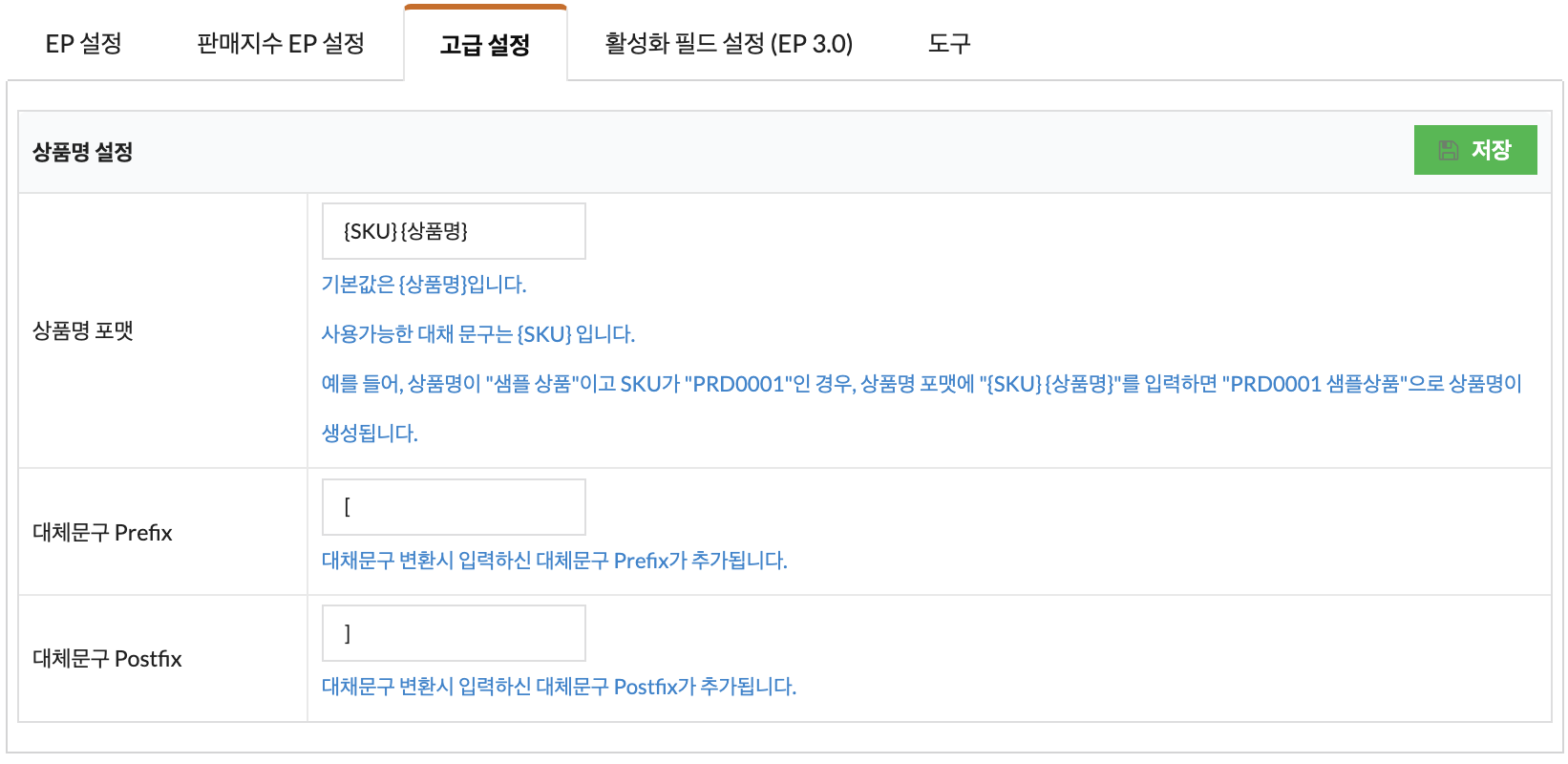This screenshot has height=764, width=1568.
Task: Click the 대체문구 Prefix row label
Action: (102, 532)
